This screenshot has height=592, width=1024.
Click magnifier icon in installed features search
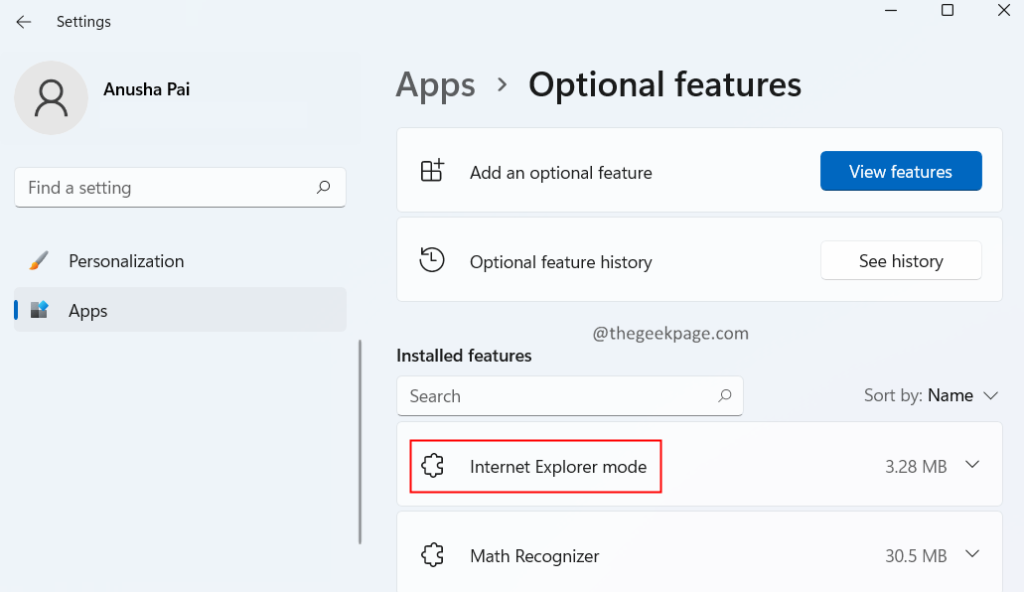tap(724, 396)
